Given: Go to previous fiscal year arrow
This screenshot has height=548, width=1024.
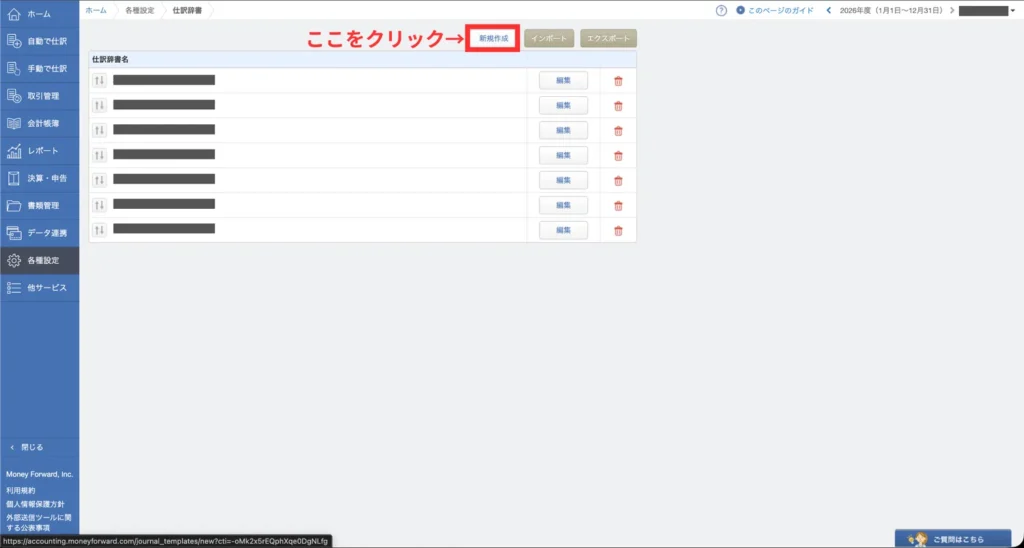Looking at the screenshot, I should point(828,10).
